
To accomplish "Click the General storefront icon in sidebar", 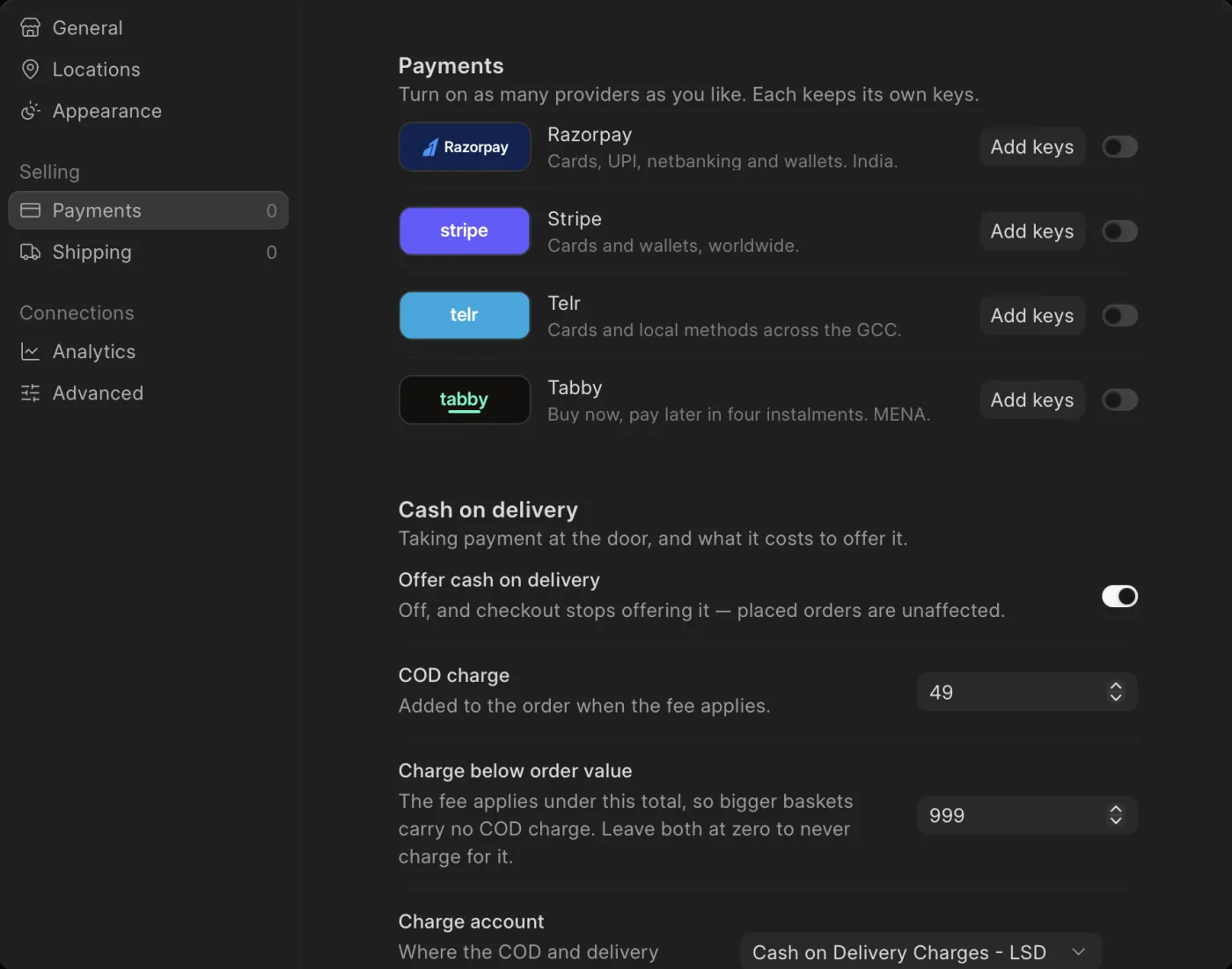I will 30,28.
